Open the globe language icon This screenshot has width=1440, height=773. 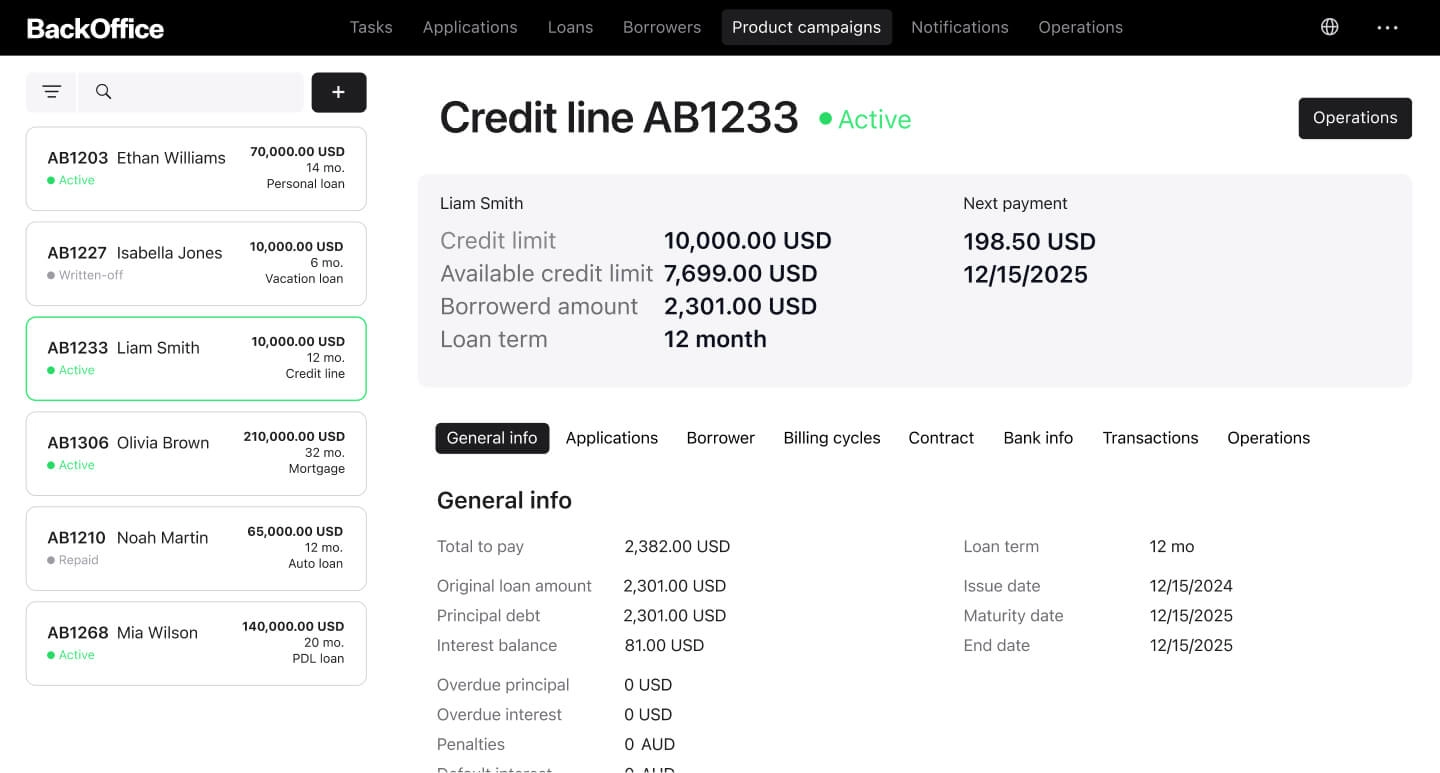pos(1329,27)
